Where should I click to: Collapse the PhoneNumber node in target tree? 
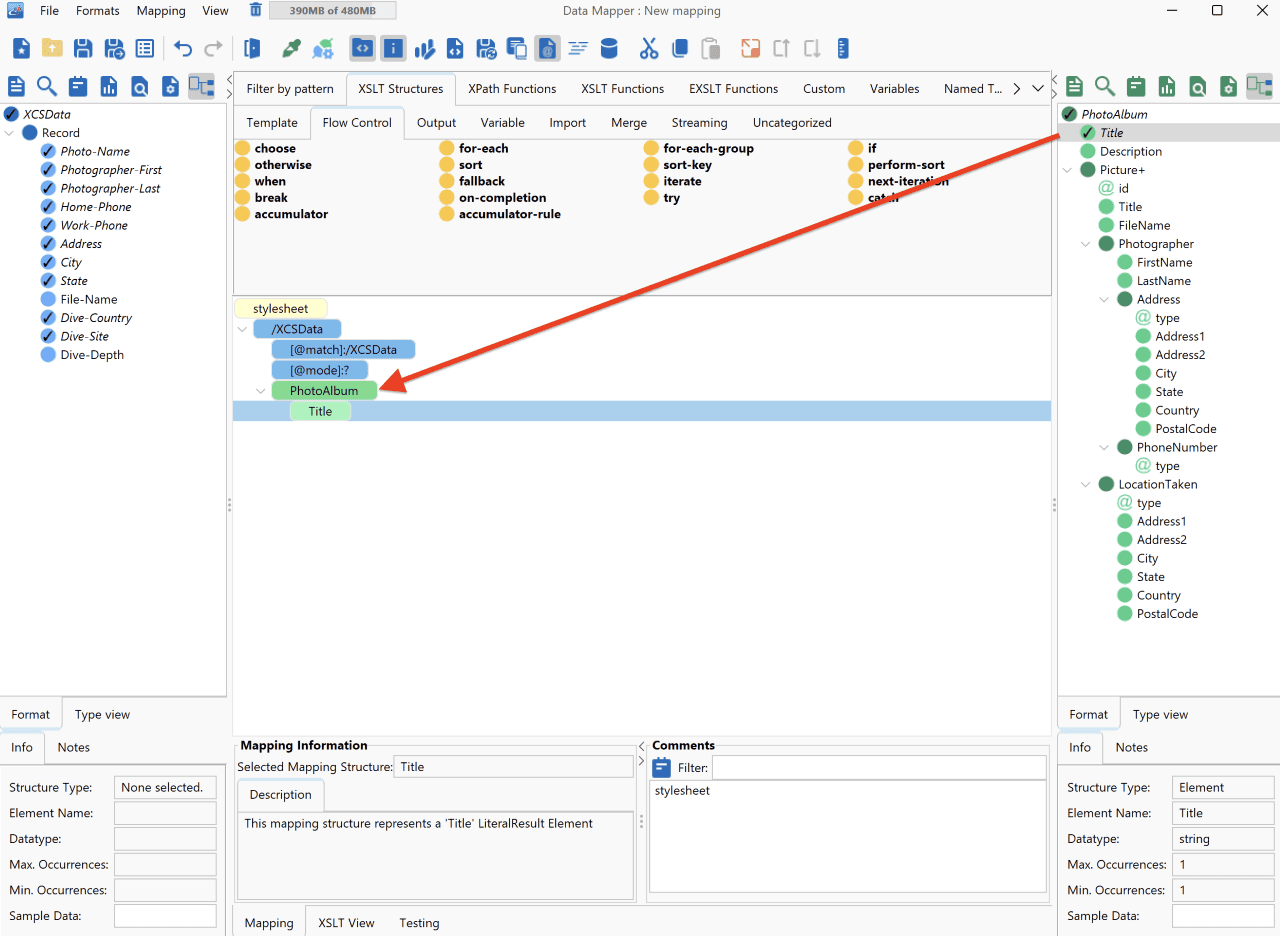pos(1105,447)
